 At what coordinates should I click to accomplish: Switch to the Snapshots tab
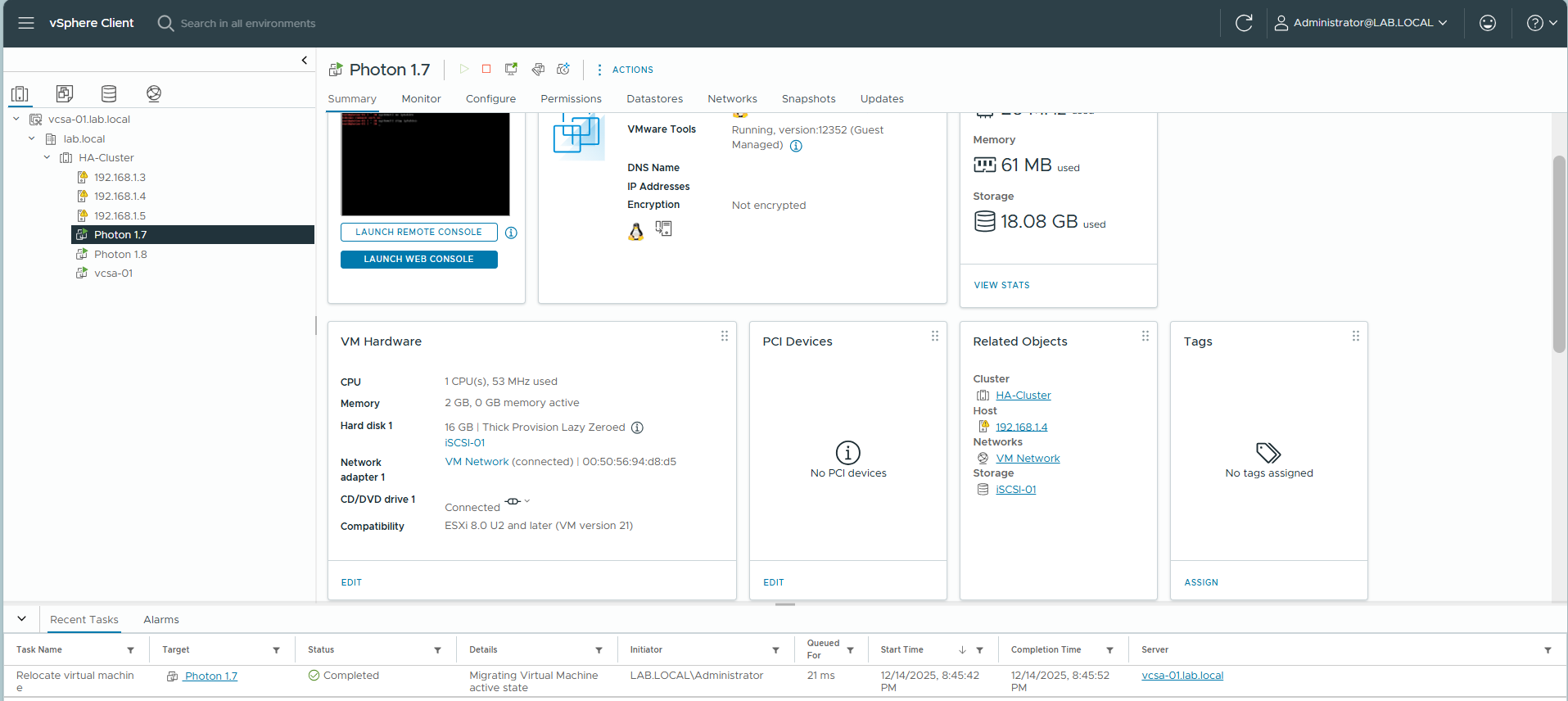click(808, 99)
